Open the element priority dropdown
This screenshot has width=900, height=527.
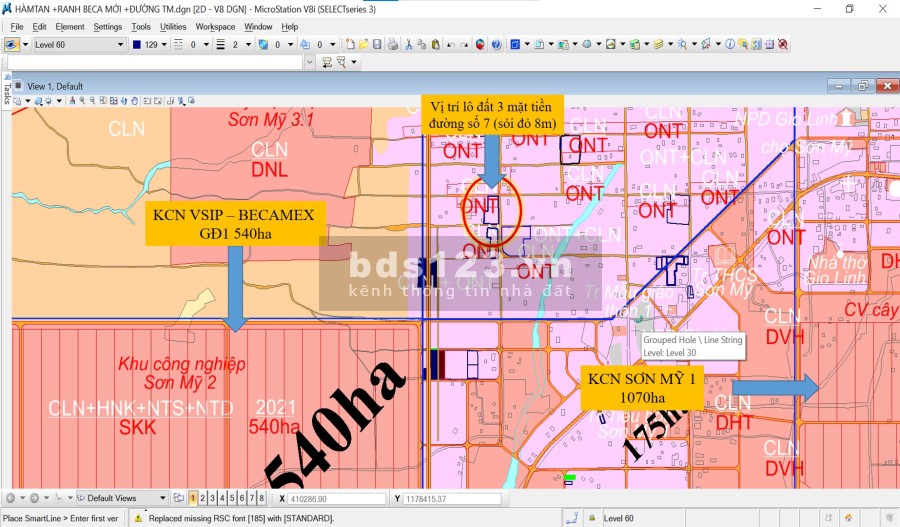pyautogui.click(x=332, y=44)
